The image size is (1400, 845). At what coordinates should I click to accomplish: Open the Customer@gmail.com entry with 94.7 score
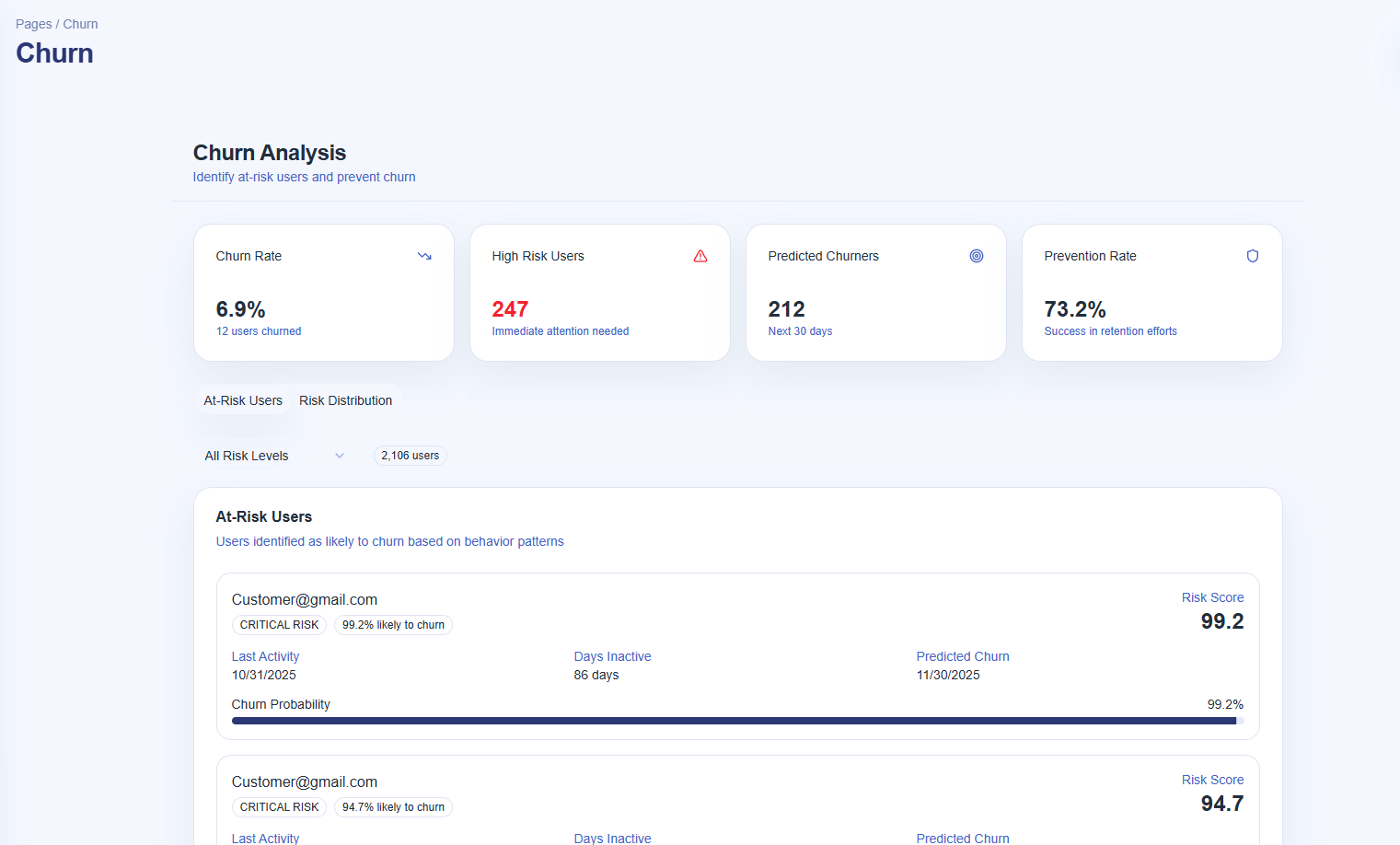point(305,781)
